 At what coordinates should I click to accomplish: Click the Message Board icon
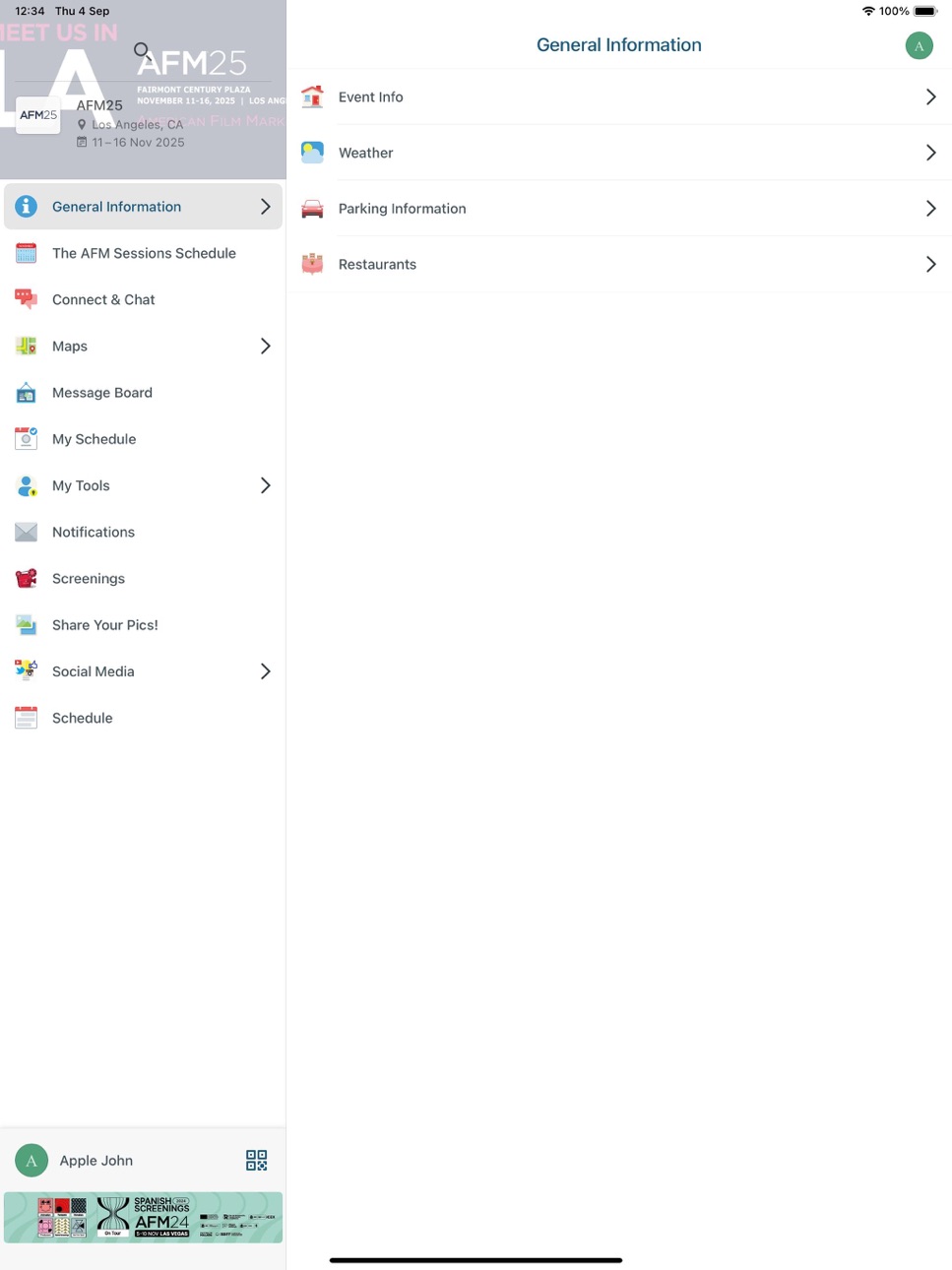click(27, 393)
